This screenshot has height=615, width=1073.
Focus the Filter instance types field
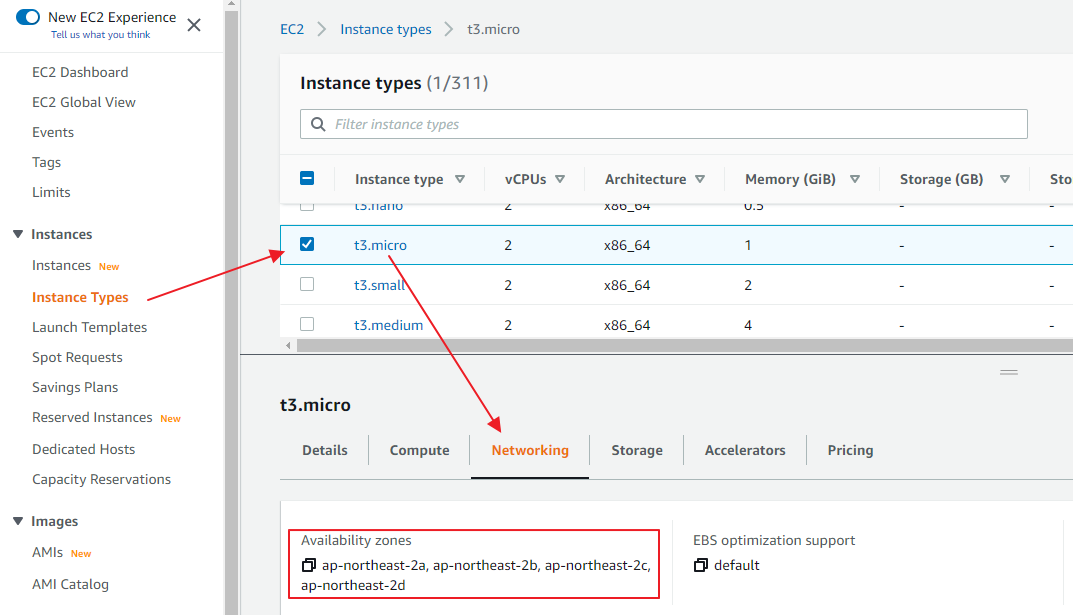click(664, 124)
